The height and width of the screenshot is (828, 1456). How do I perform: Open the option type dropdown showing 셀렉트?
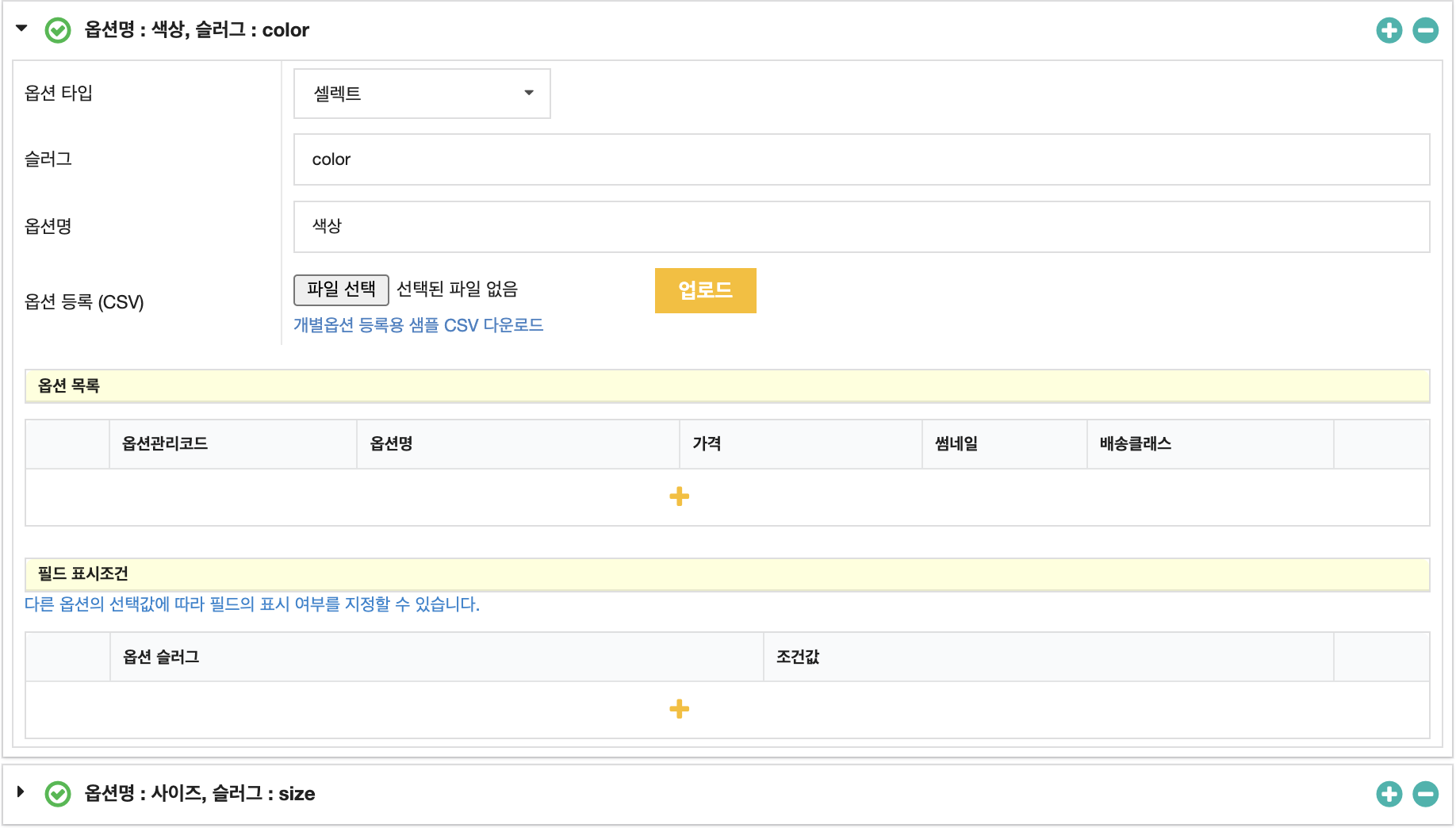[x=422, y=94]
